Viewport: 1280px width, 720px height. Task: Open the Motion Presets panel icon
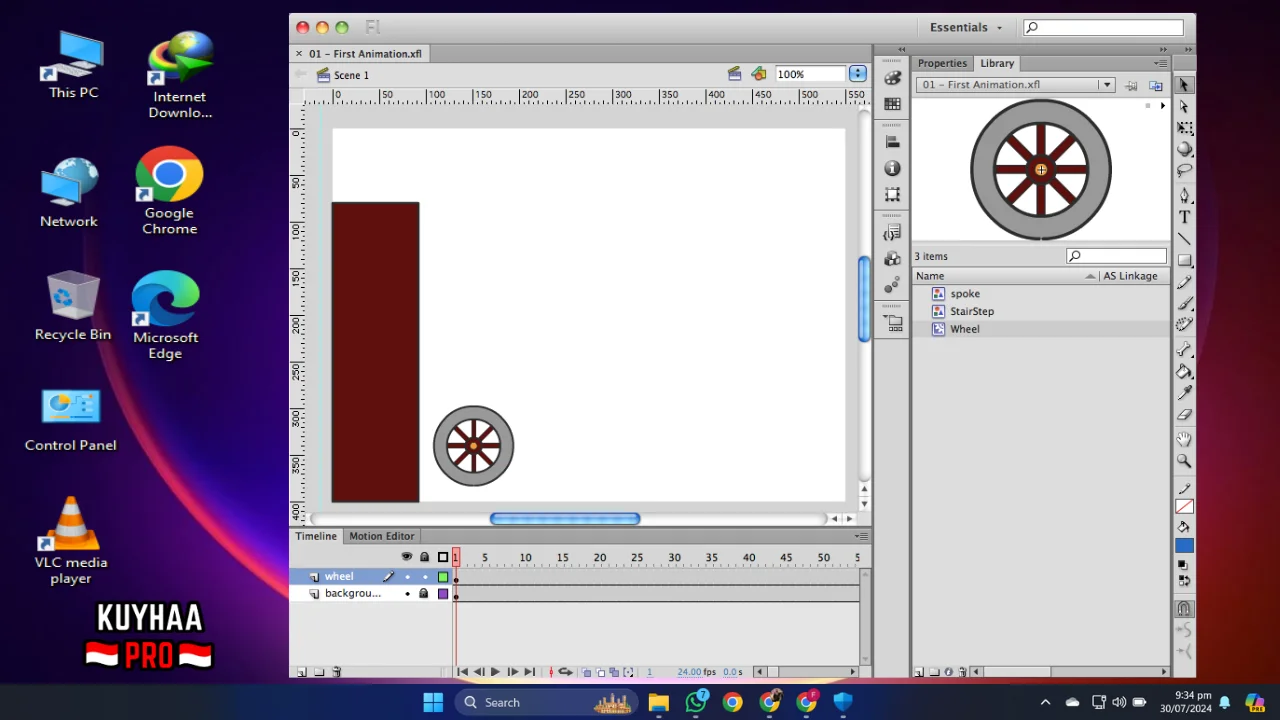(892, 285)
